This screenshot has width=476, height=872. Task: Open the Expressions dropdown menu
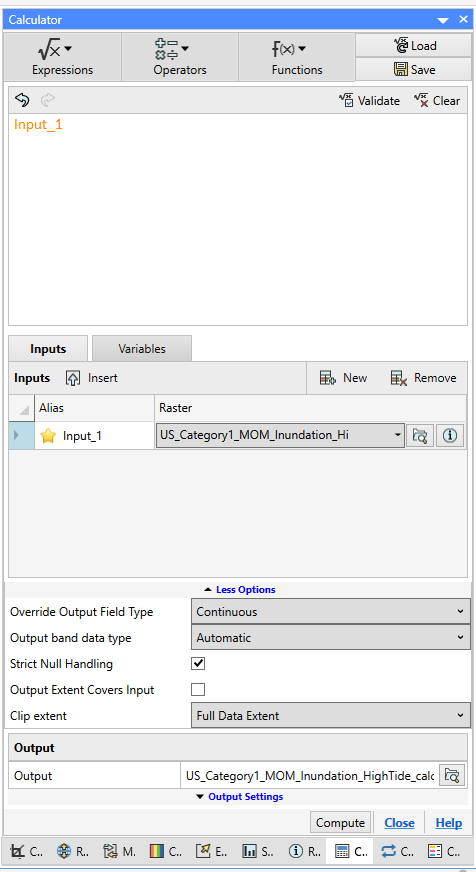(x=62, y=57)
